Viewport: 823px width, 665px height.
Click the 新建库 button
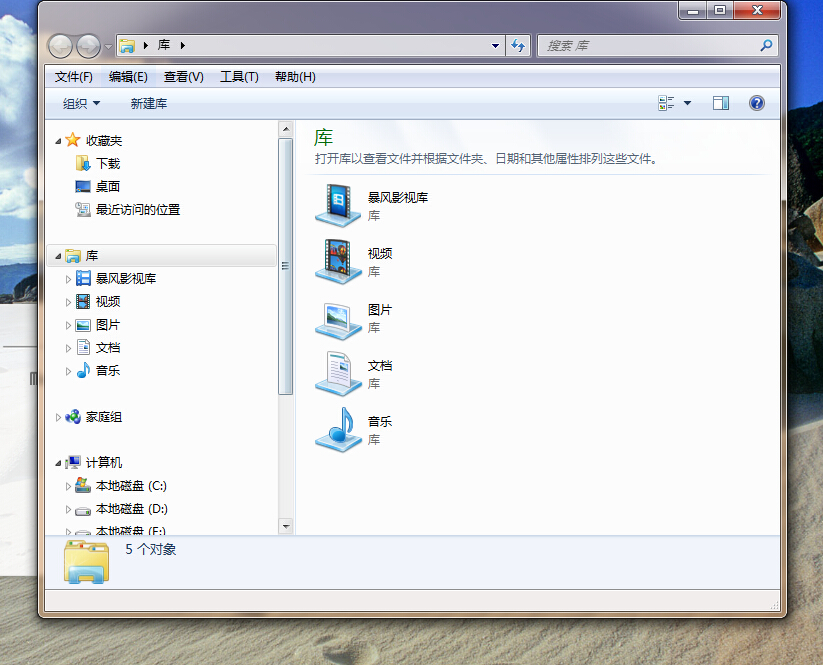click(x=149, y=103)
